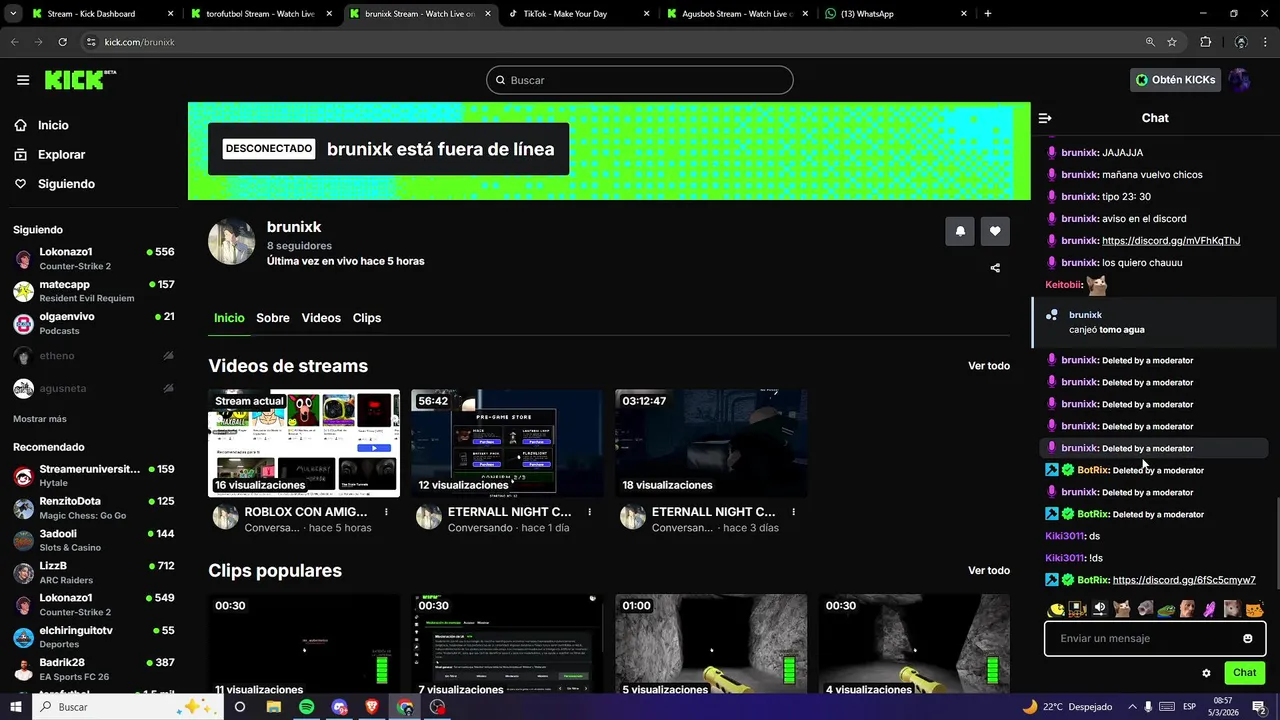Open elchiringuitotv recommended channel
The width and height of the screenshot is (1280, 720).
click(x=94, y=637)
